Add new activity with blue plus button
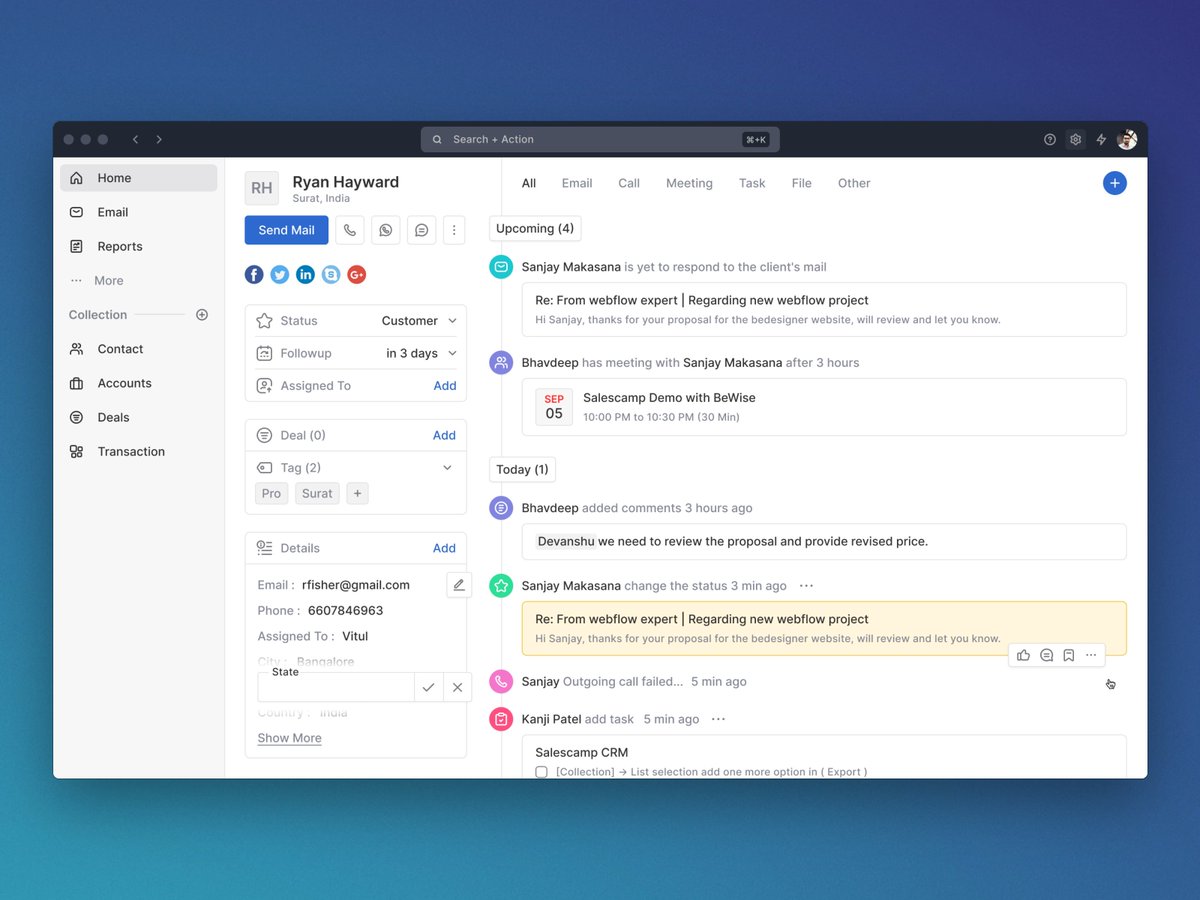The height and width of the screenshot is (900, 1200). pos(1115,183)
